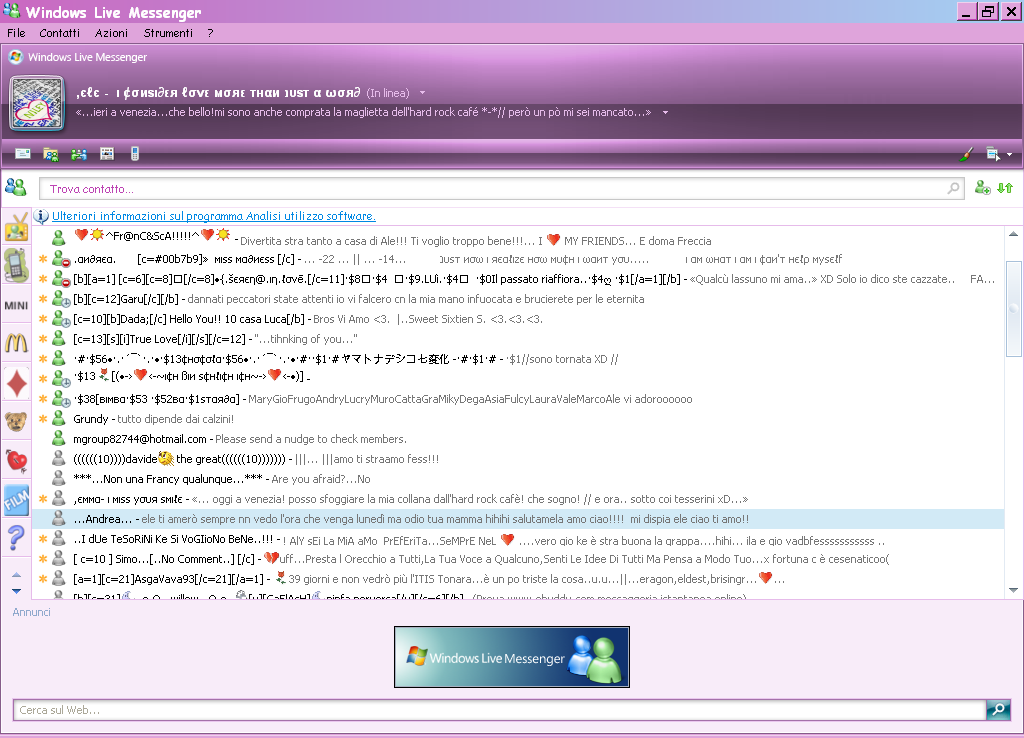This screenshot has height=738, width=1024.
Task: Expand the personal message dropdown arrow
Action: pyautogui.click(x=665, y=112)
